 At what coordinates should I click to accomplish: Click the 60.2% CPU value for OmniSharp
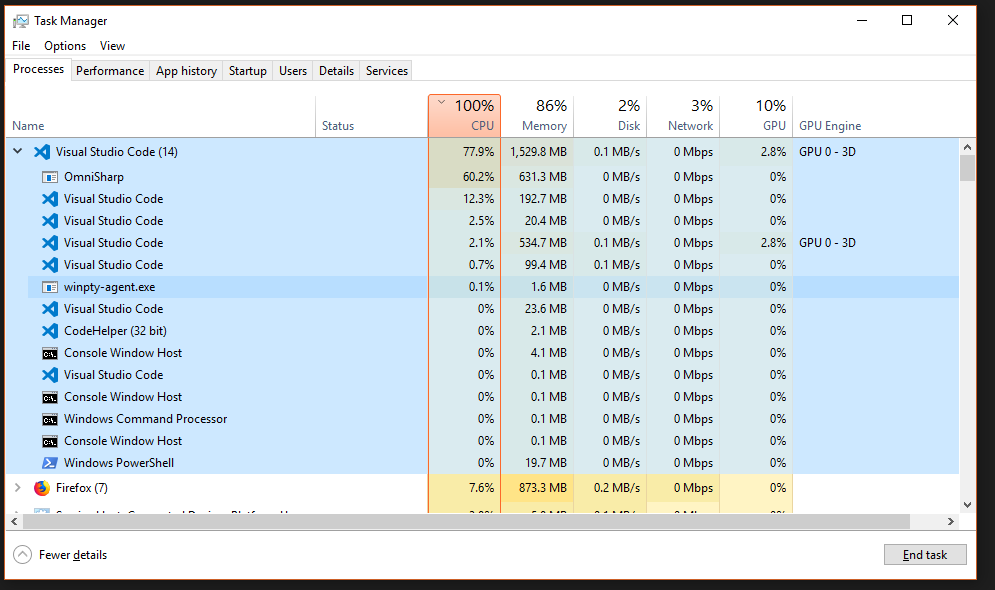(x=478, y=177)
